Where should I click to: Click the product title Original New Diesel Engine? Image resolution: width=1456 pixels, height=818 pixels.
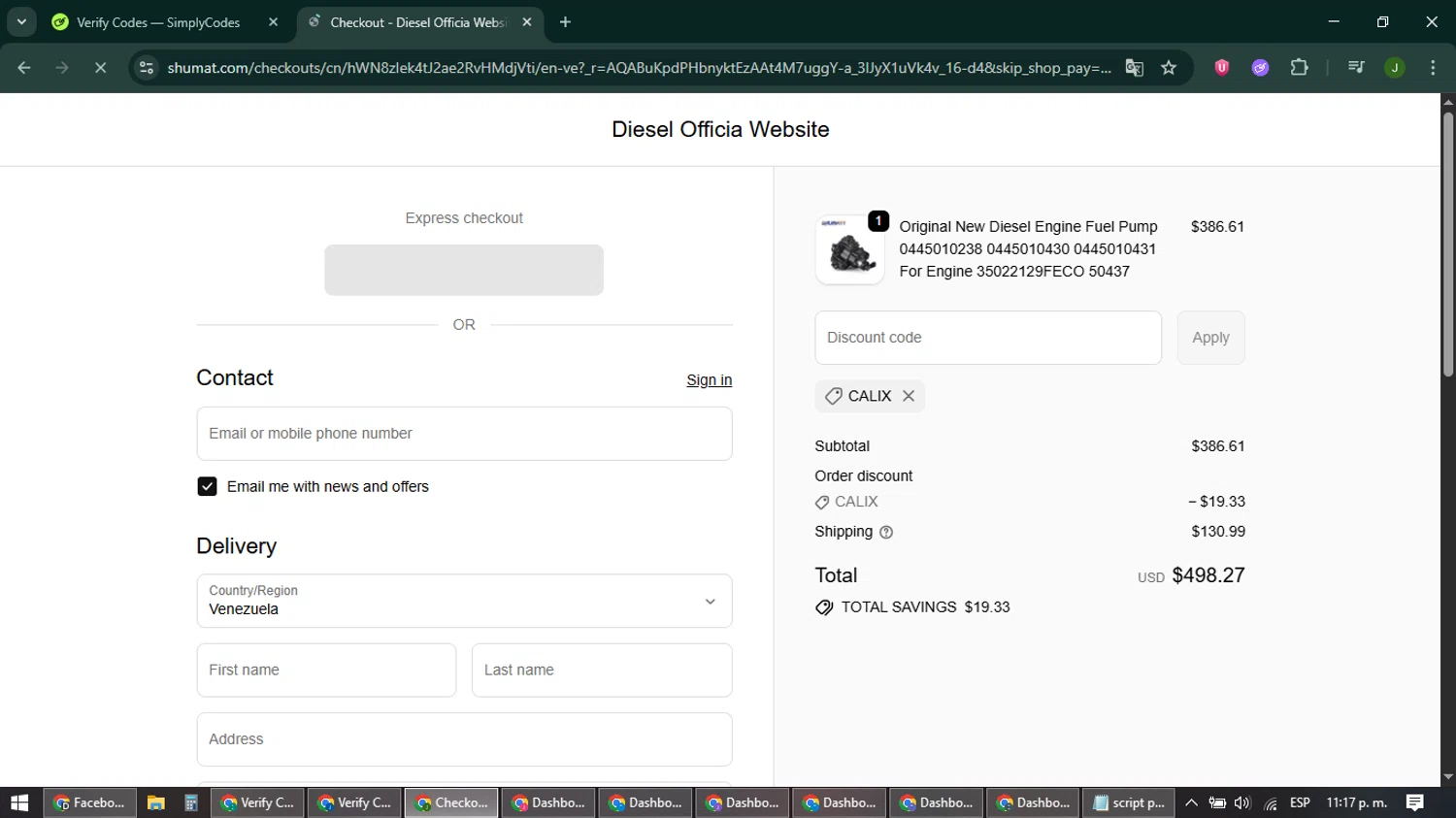[1028, 248]
